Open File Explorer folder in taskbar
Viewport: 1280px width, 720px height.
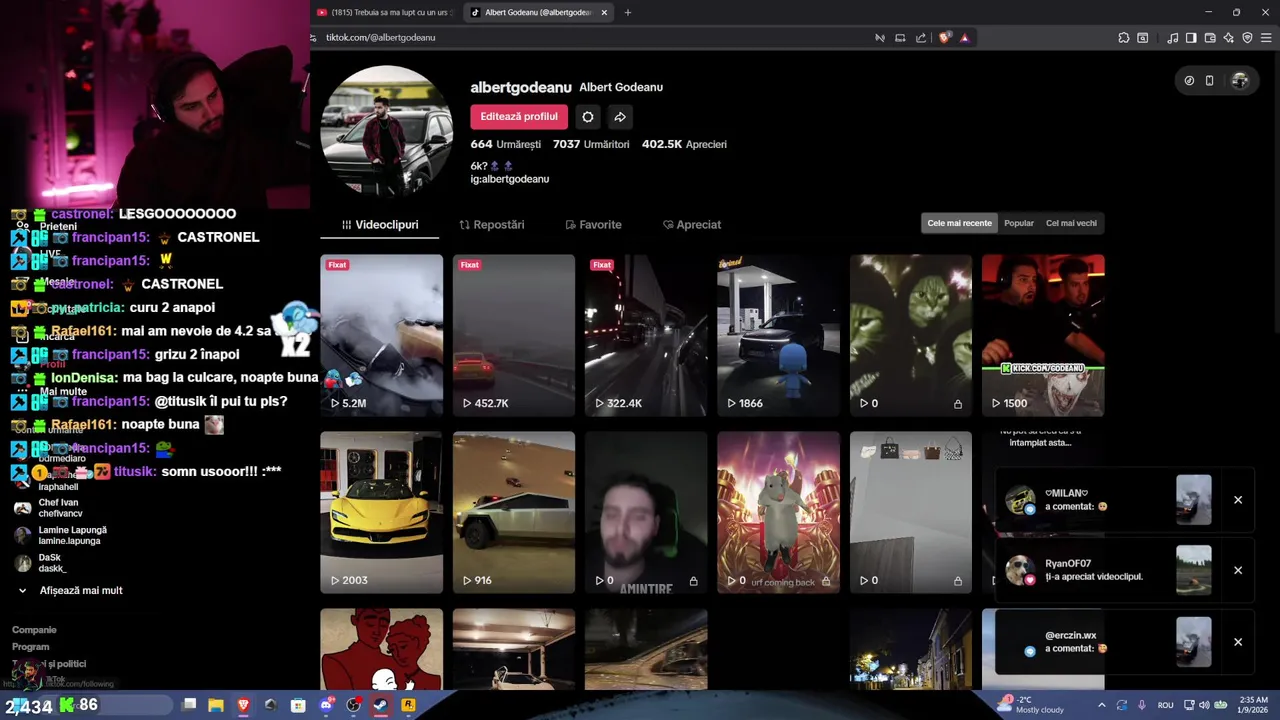(216, 705)
